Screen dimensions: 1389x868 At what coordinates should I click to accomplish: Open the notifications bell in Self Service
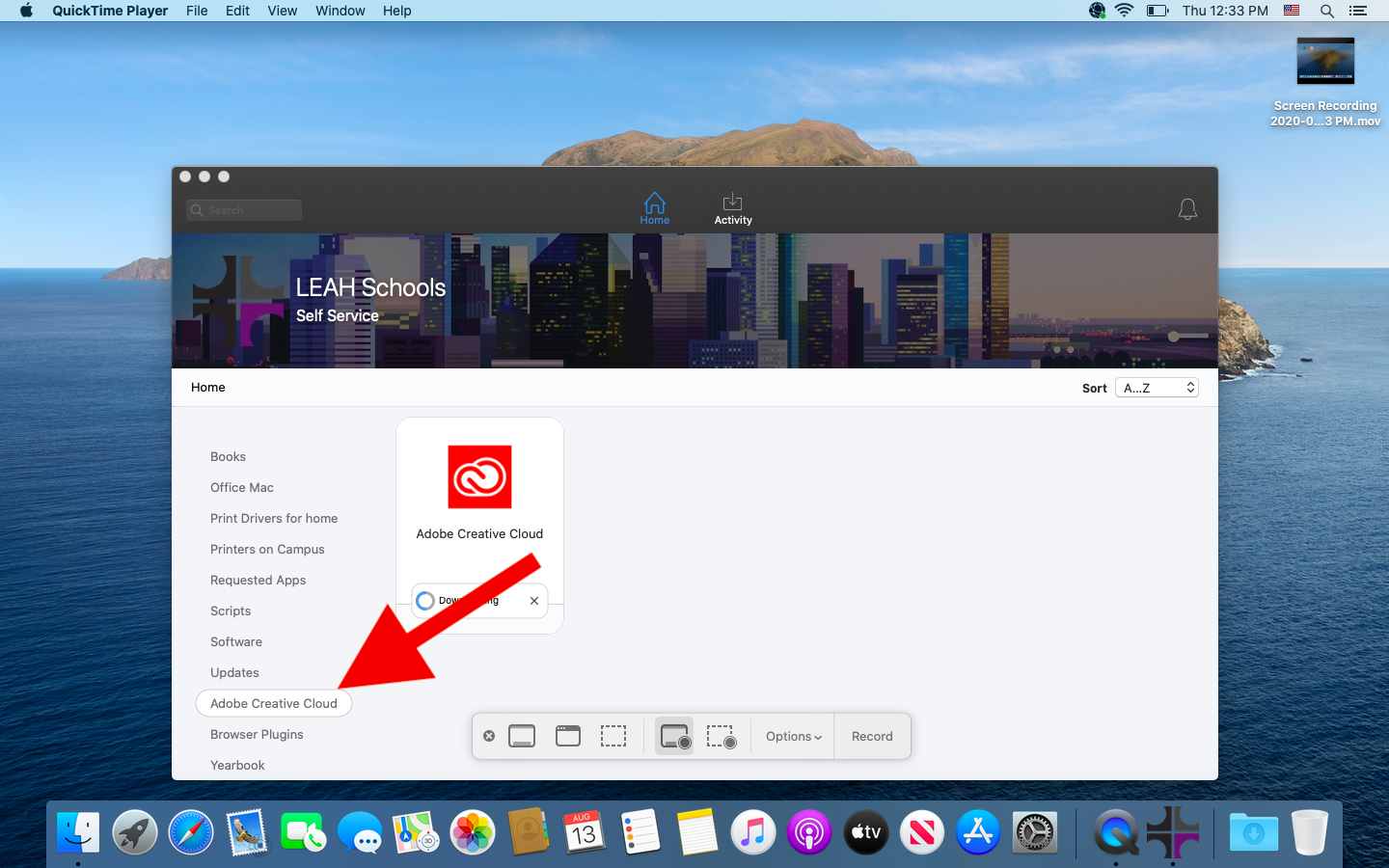(x=1187, y=209)
